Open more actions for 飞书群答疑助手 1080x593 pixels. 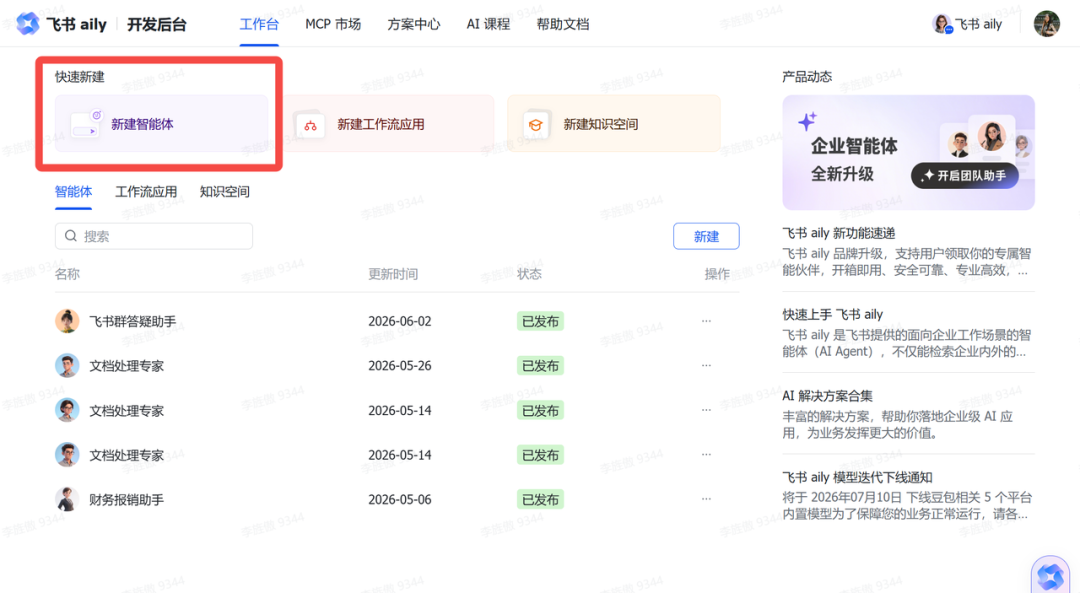click(706, 321)
